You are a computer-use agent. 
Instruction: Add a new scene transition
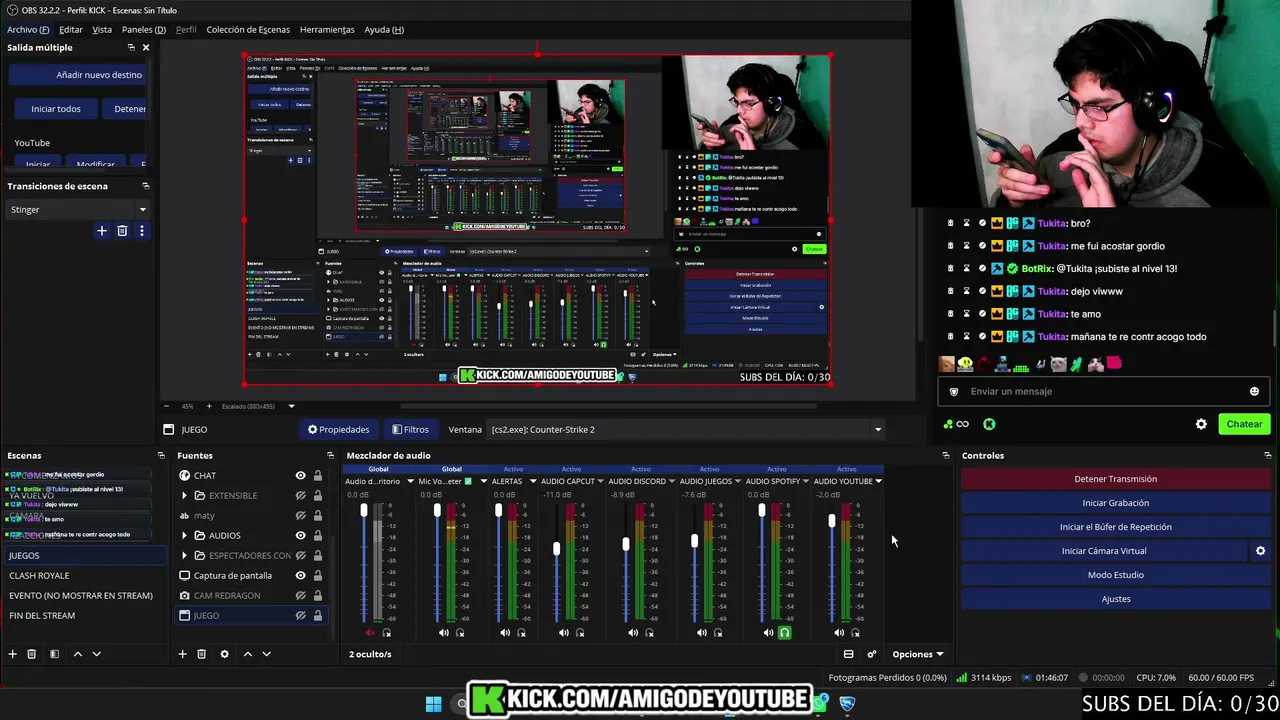click(x=101, y=231)
